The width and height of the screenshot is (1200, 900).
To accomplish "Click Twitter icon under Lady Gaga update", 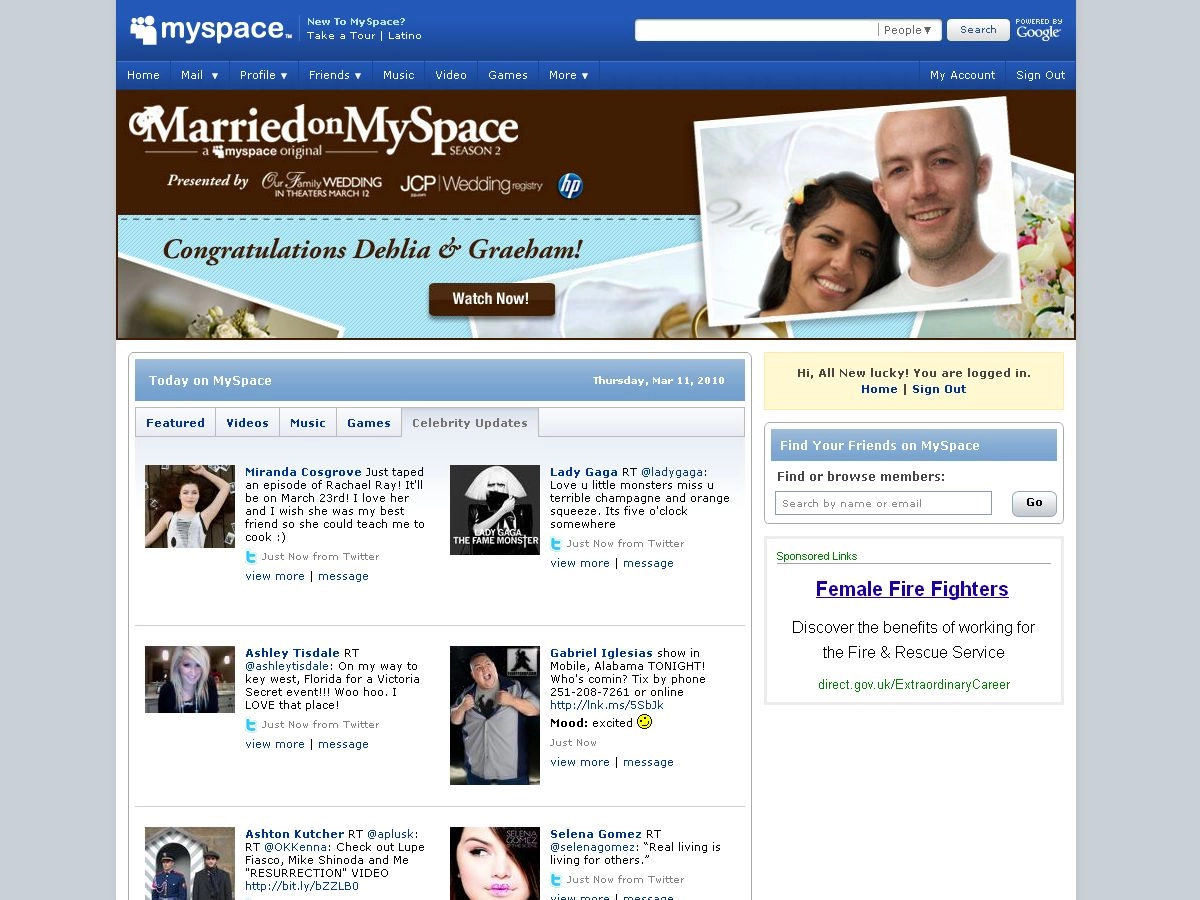I will pyautogui.click(x=556, y=544).
